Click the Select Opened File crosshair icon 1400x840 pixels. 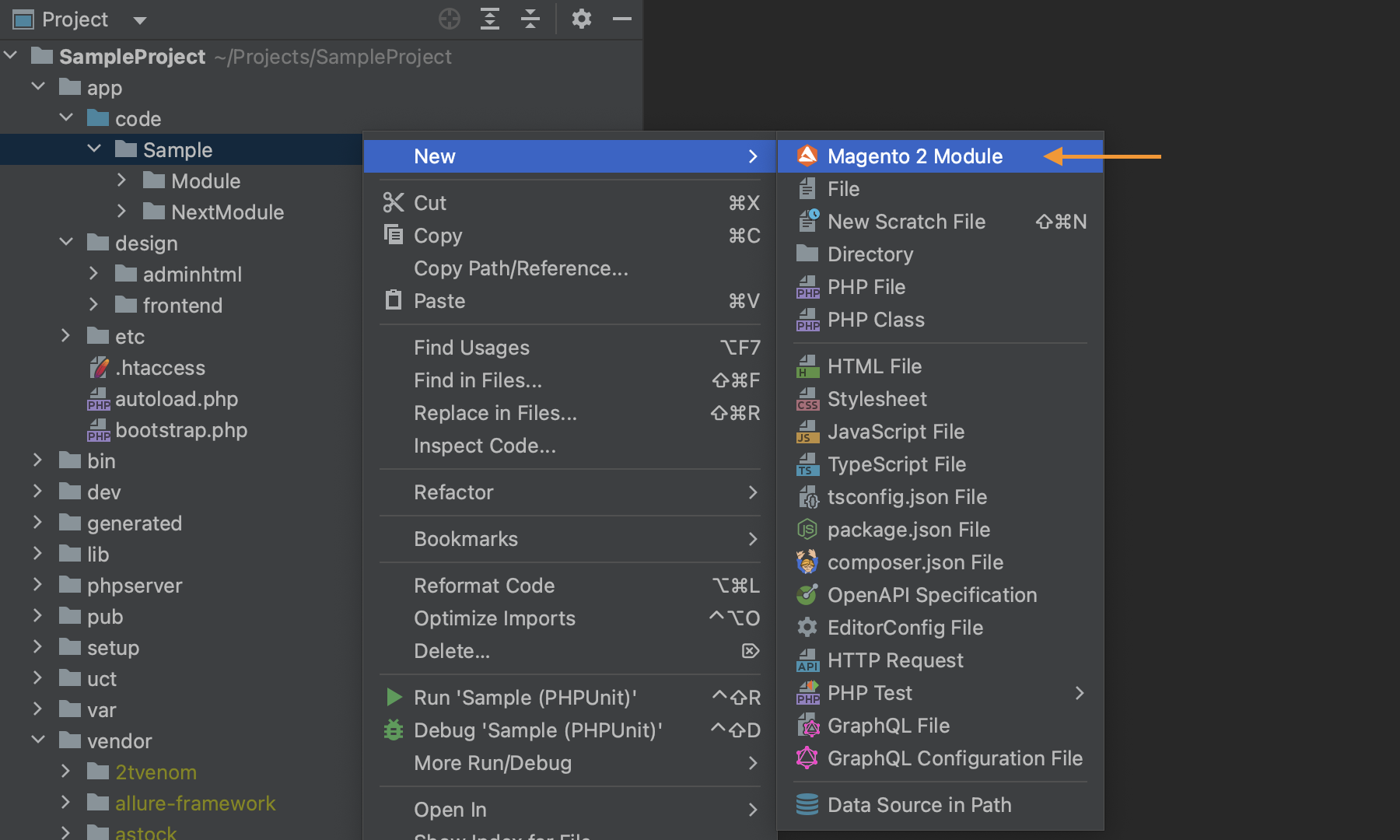450,19
